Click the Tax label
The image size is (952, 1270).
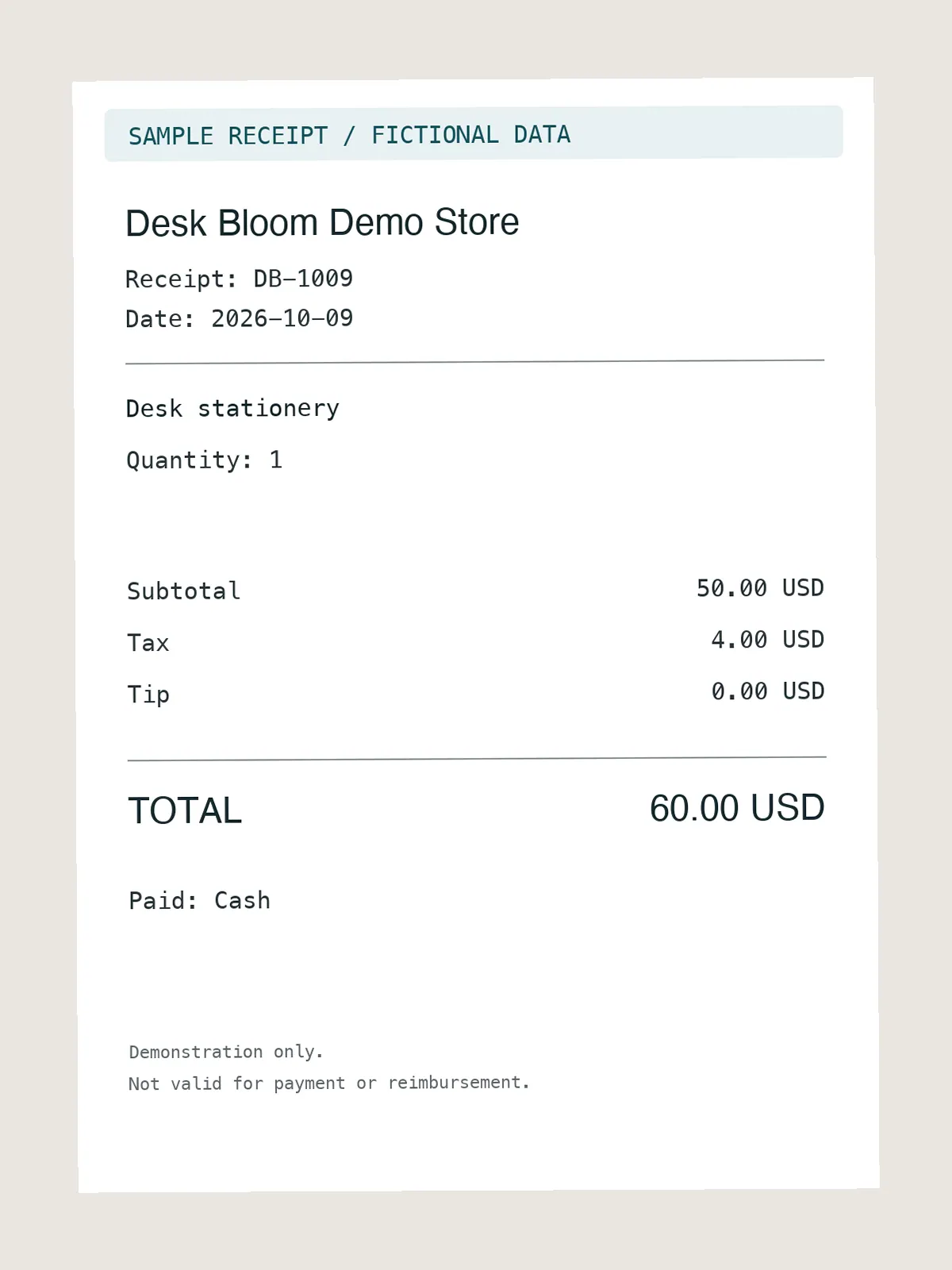[x=148, y=642]
